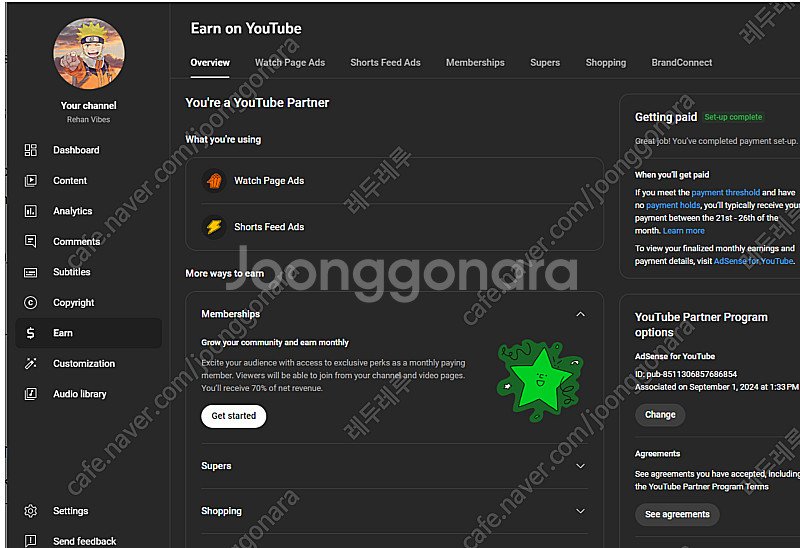Screen dimensions: 800x548
Task: Expand the Shopping section chevron
Action: point(580,511)
